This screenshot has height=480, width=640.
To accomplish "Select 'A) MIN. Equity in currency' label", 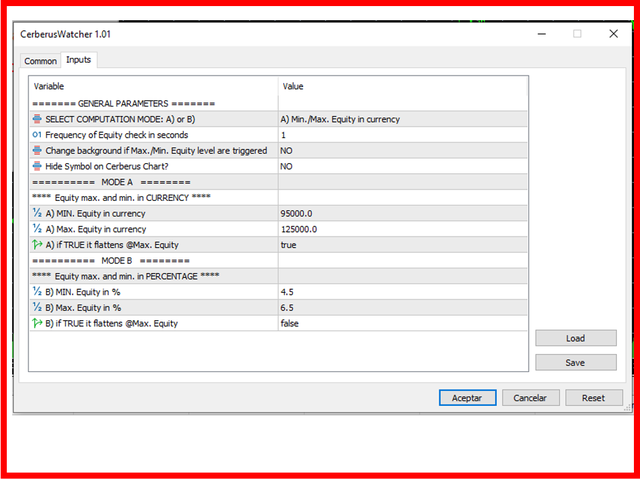I will pos(96,213).
